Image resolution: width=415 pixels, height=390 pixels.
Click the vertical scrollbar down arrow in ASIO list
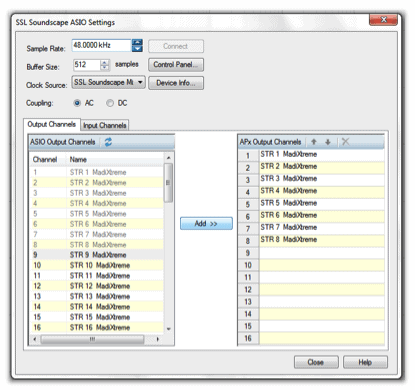coord(169,329)
